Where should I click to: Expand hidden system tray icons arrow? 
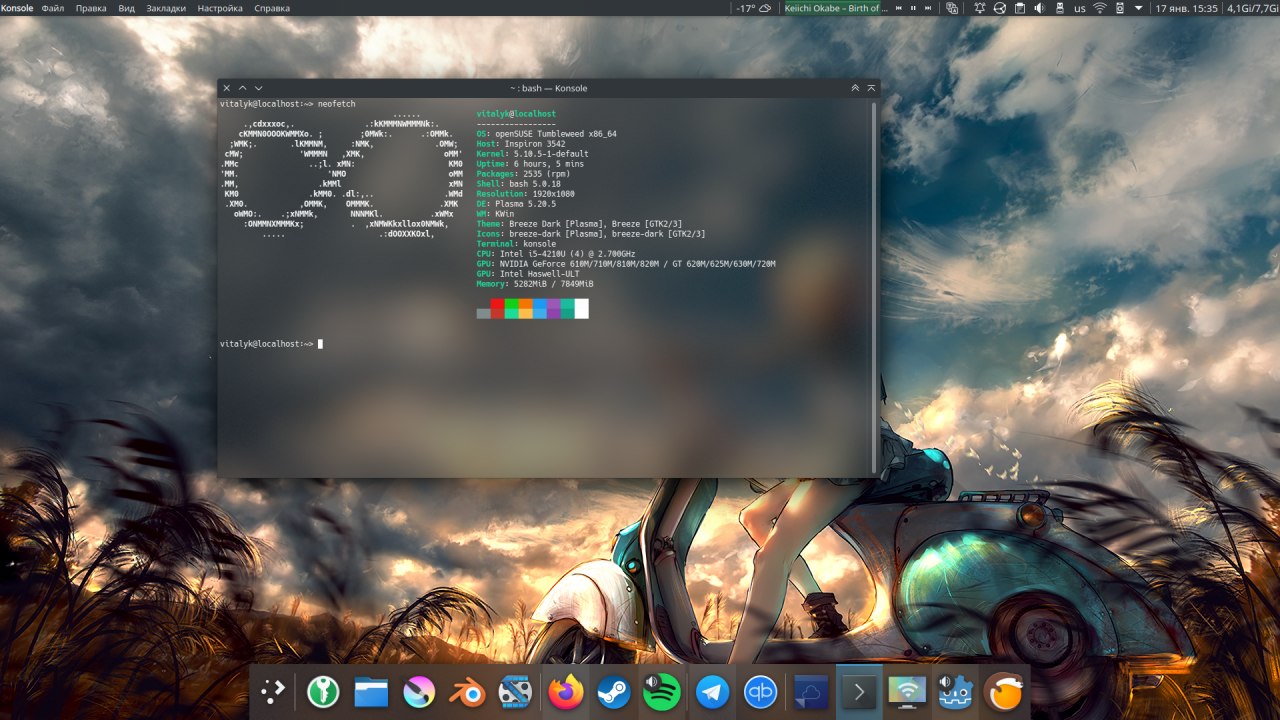point(1139,8)
